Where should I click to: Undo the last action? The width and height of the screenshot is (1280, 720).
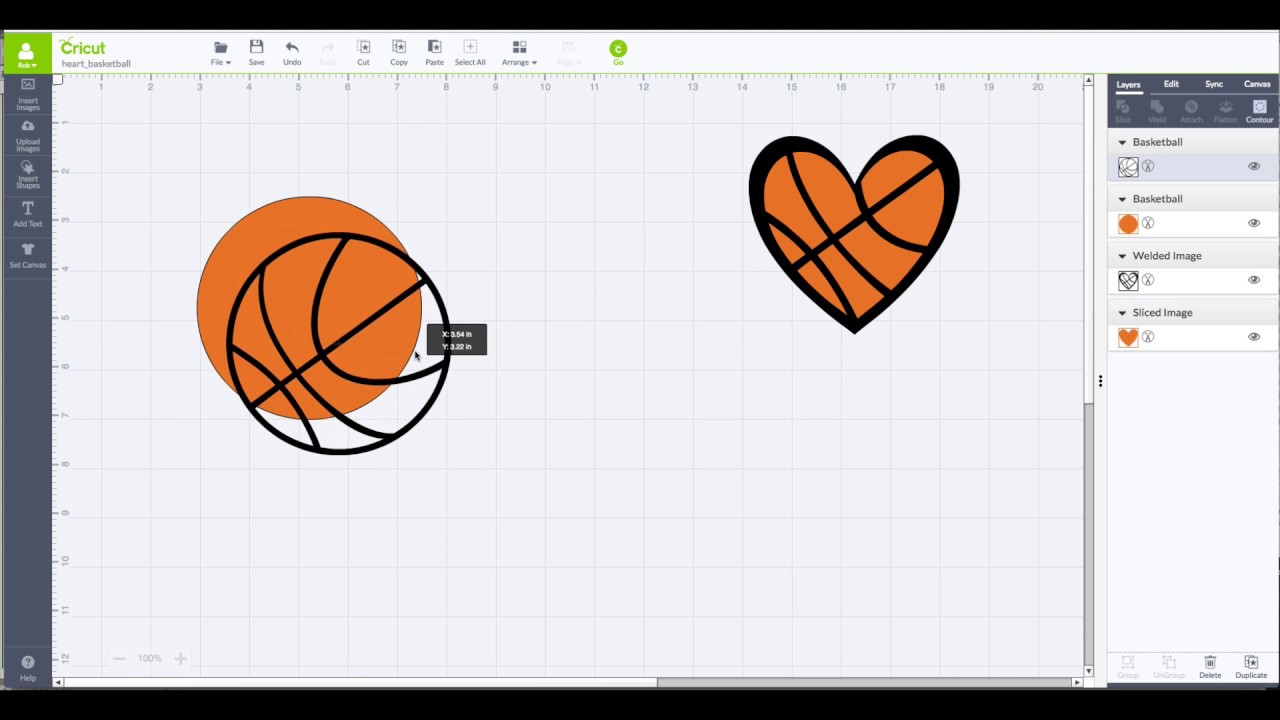point(292,53)
